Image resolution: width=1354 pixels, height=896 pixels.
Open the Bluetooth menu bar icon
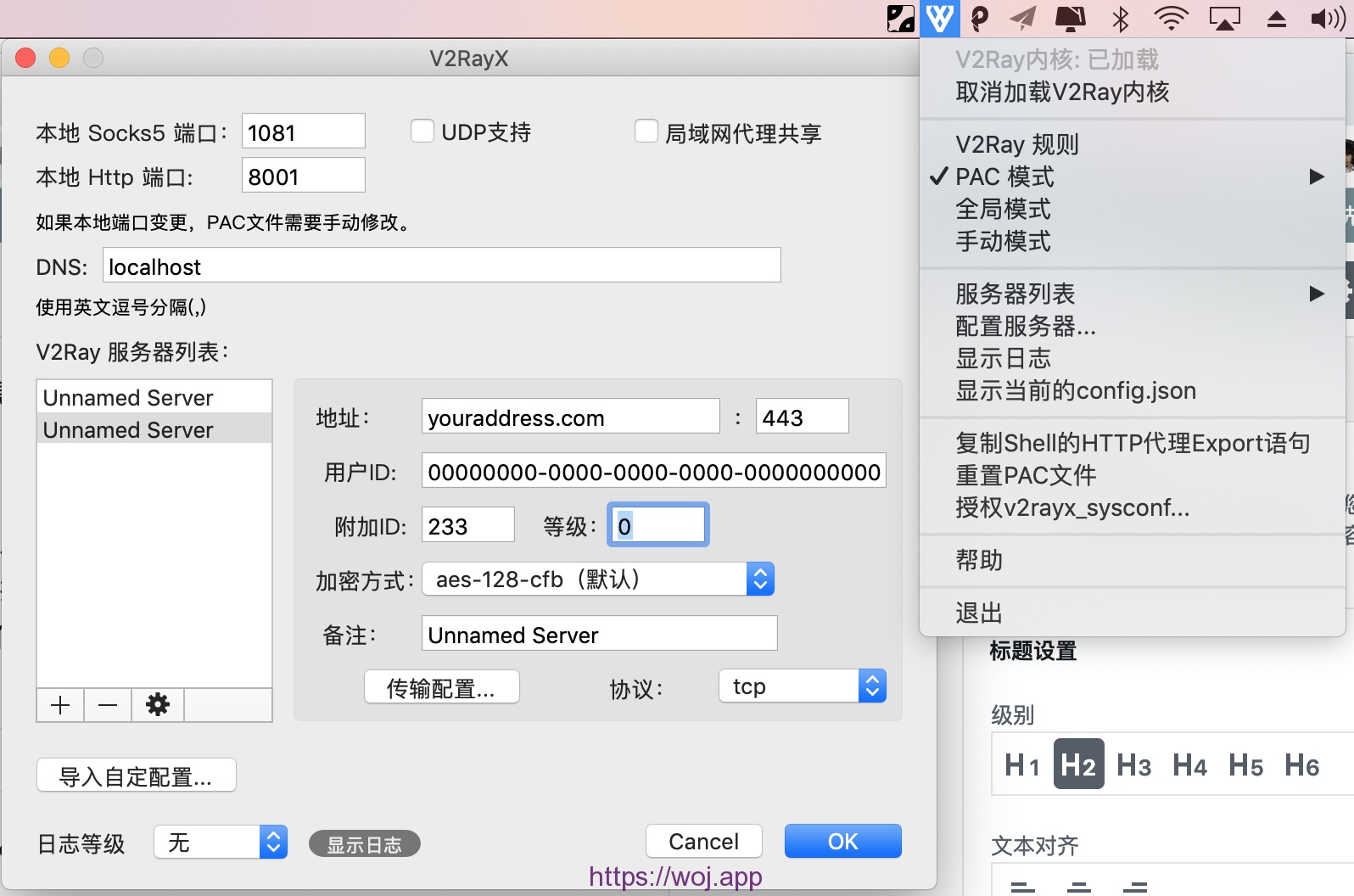1121,19
